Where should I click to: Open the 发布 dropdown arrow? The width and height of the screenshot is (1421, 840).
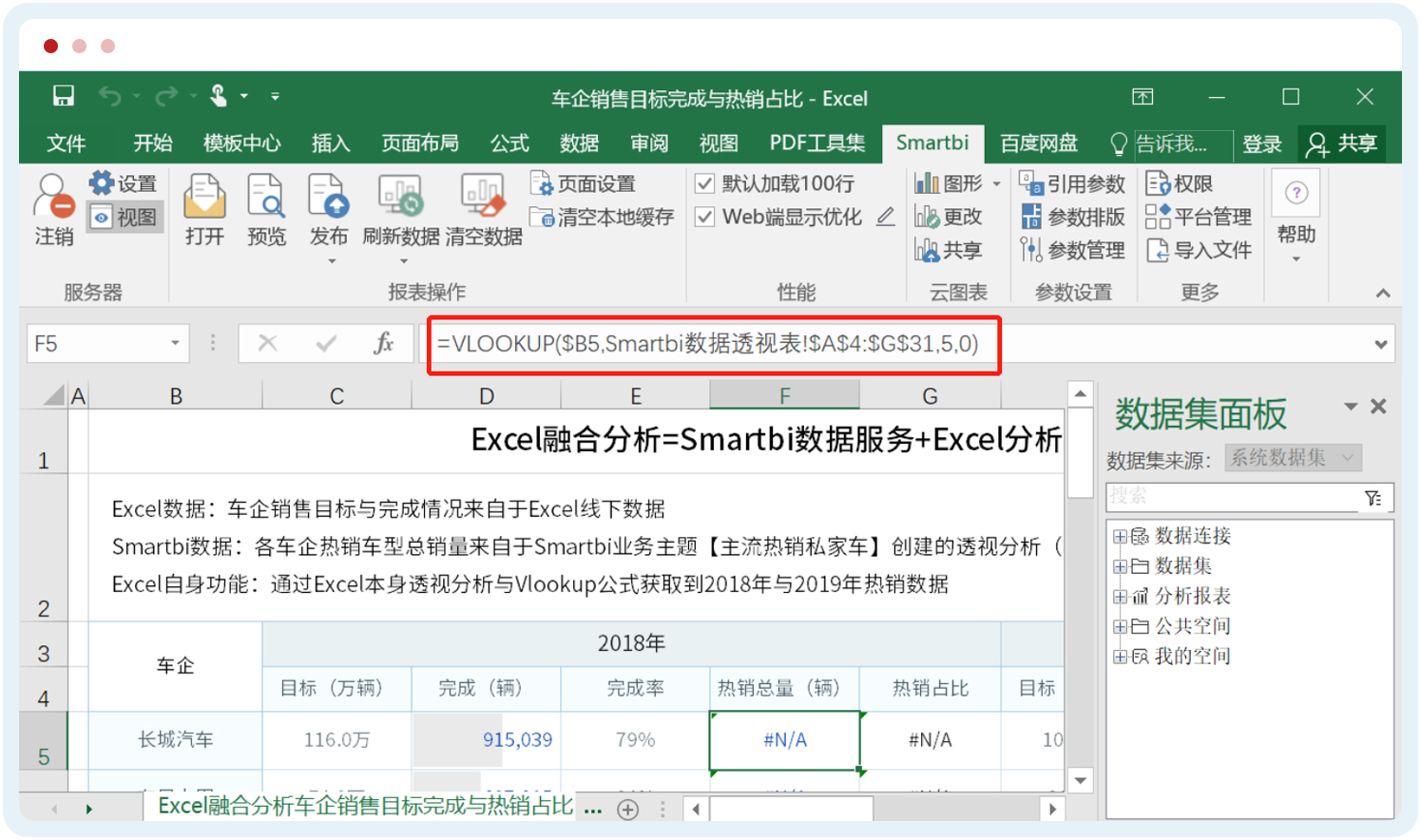coord(331,261)
